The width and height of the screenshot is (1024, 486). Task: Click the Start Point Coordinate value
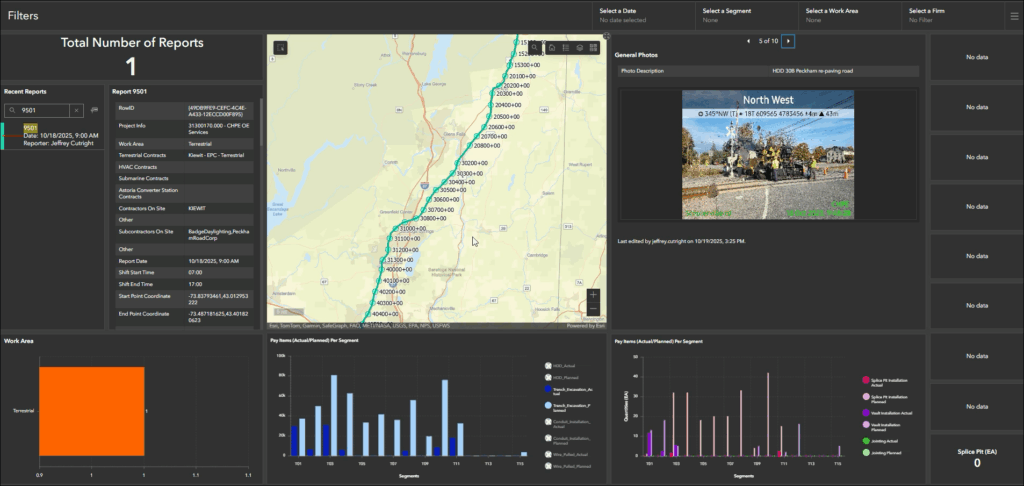pos(219,299)
